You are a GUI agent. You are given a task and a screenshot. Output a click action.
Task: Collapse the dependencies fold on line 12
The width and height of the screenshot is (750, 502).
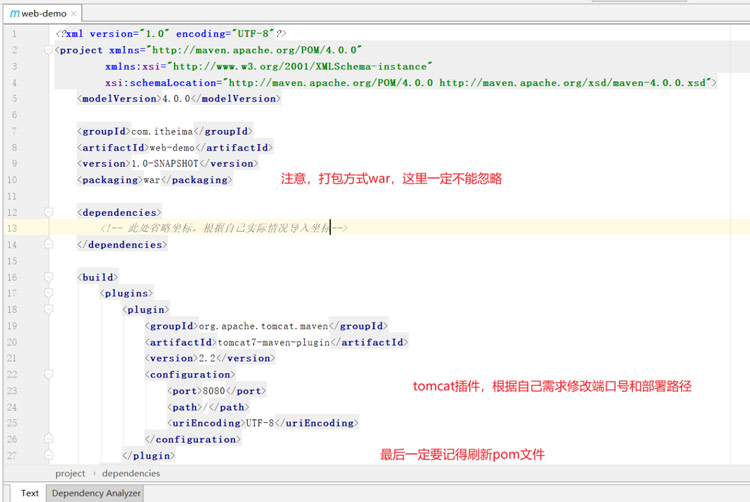(48, 212)
